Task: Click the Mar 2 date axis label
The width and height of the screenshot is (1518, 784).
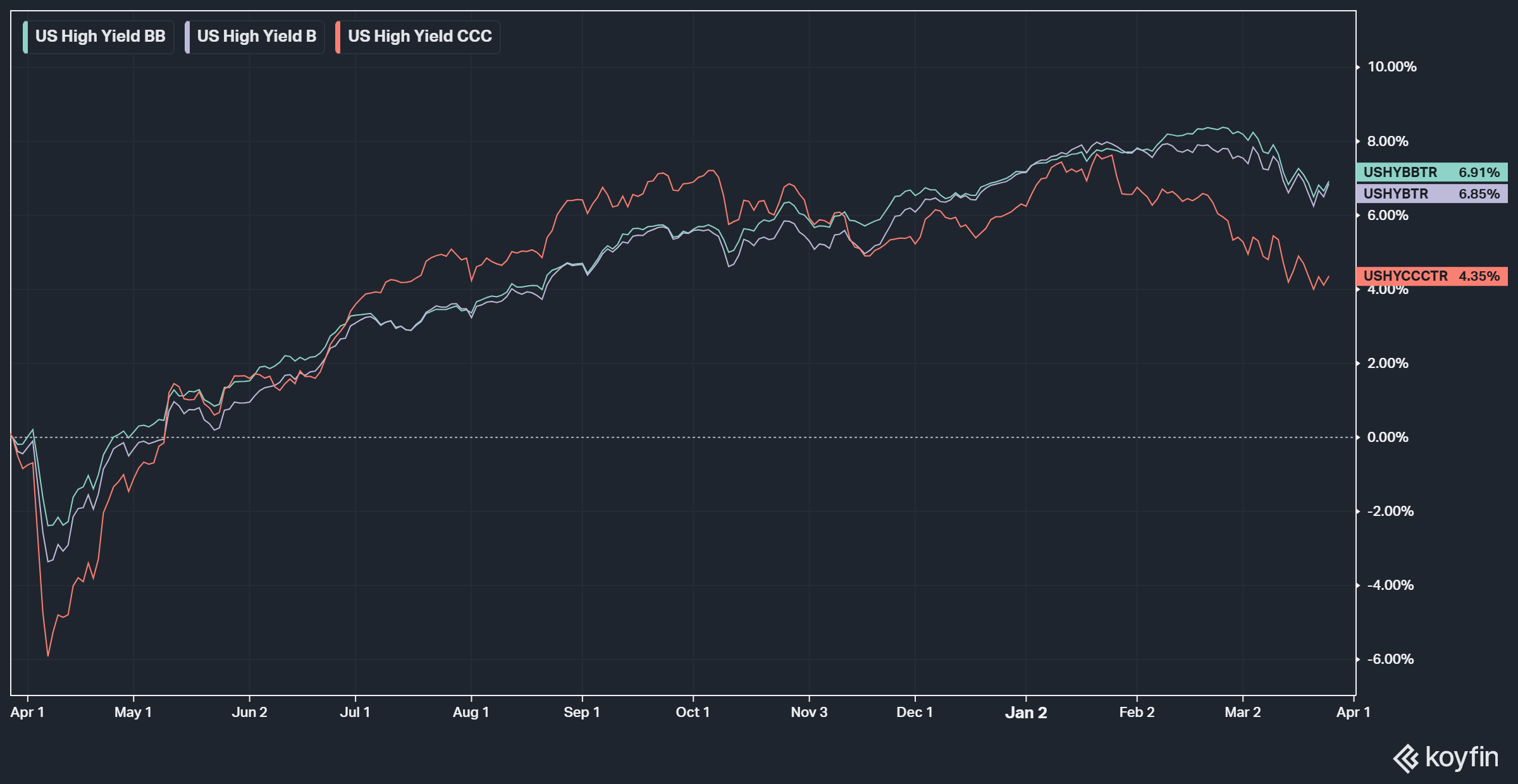Action: tap(1242, 712)
